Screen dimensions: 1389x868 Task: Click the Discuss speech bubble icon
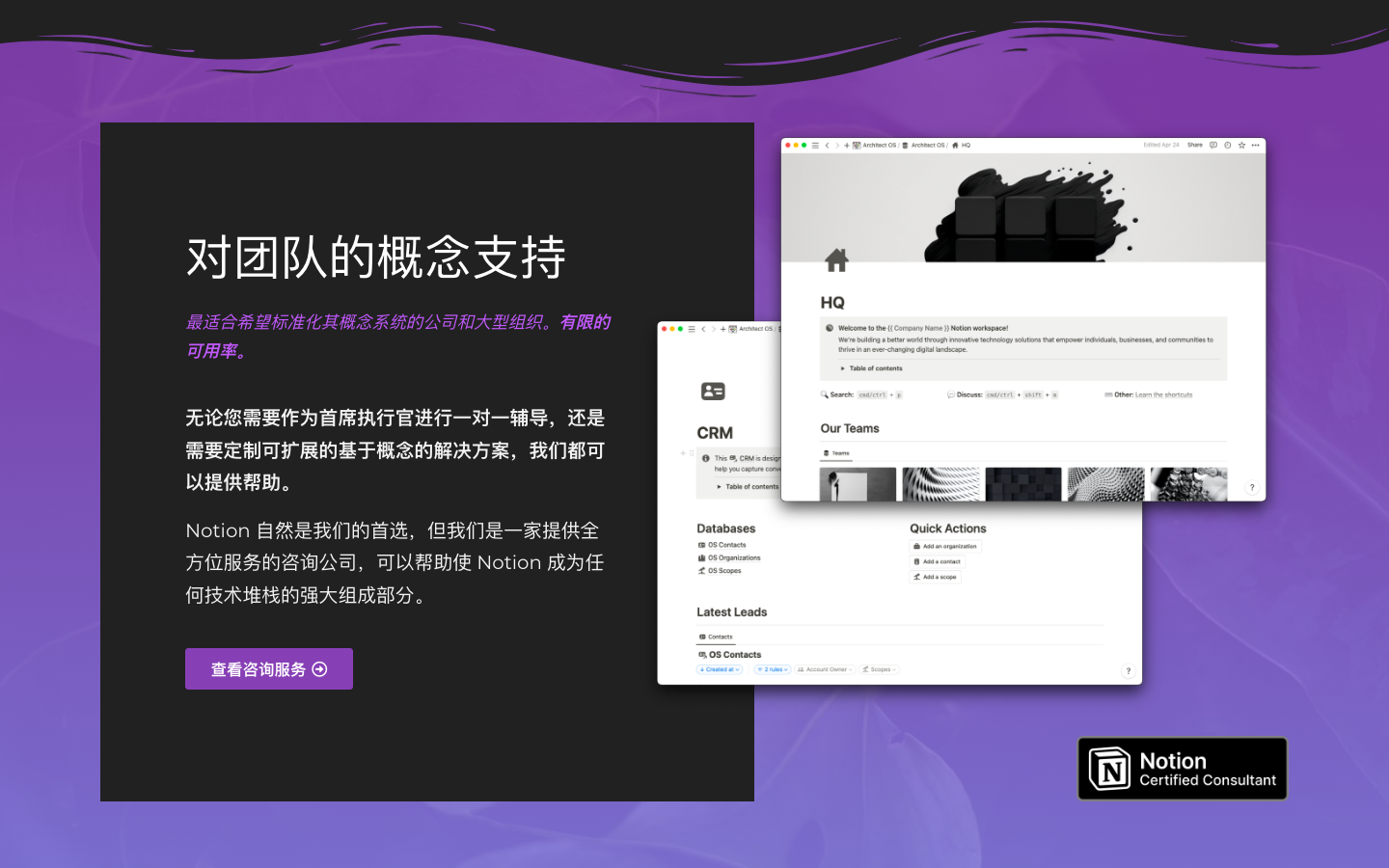[x=951, y=394]
